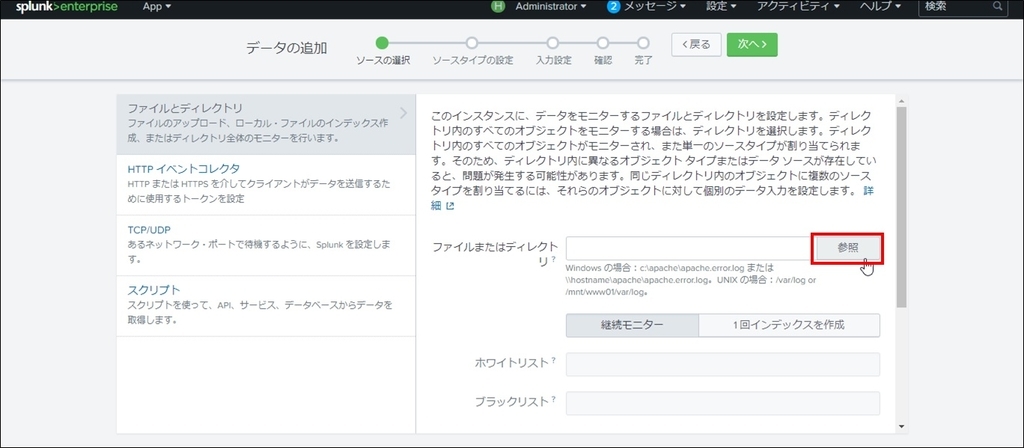The image size is (1024, 448).
Task: Click the help mark beside ホワイトリスト
Action: [554, 359]
